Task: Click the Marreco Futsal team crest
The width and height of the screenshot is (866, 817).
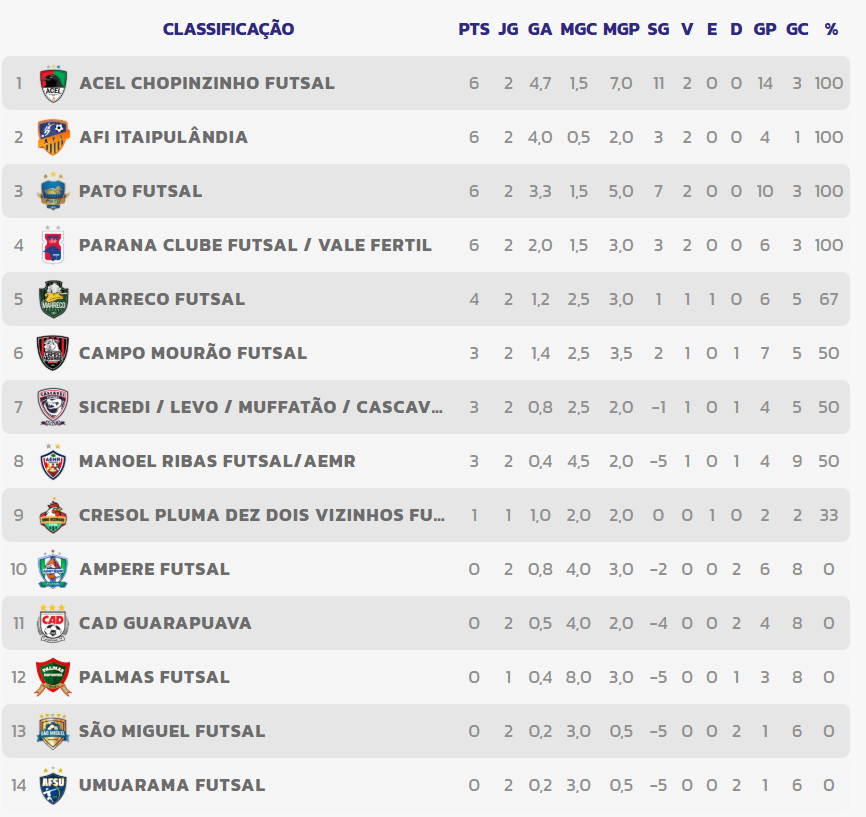Action: coord(53,299)
